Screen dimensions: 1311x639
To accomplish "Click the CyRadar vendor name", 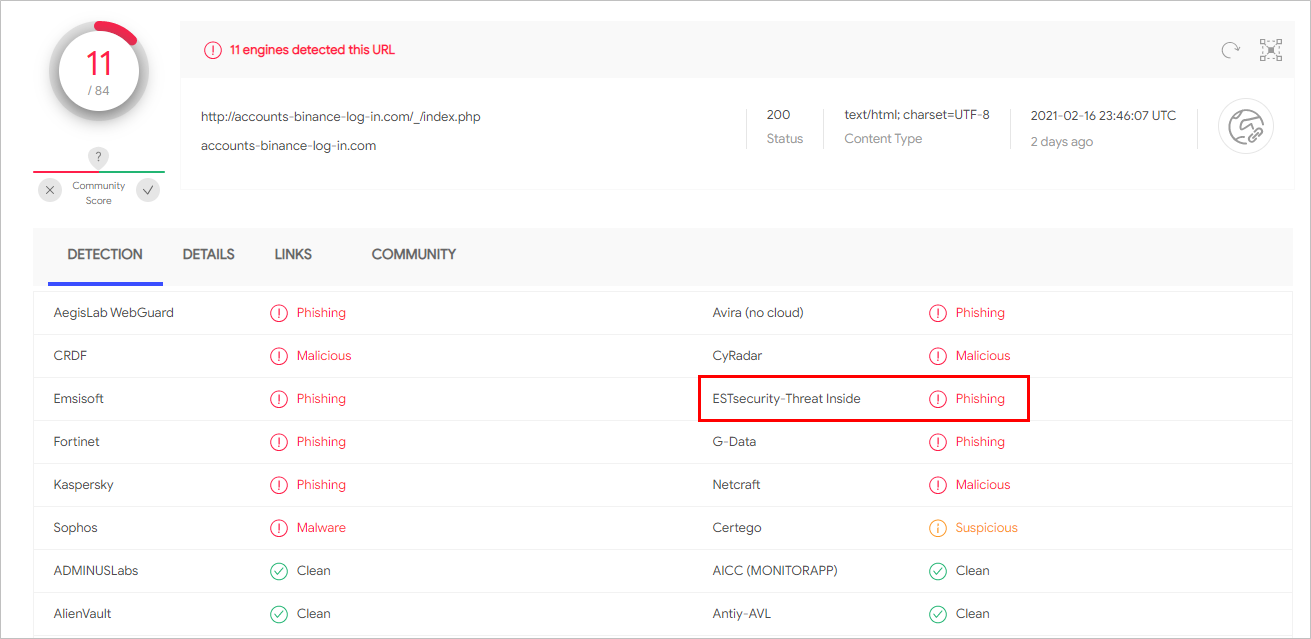I will pos(737,356).
